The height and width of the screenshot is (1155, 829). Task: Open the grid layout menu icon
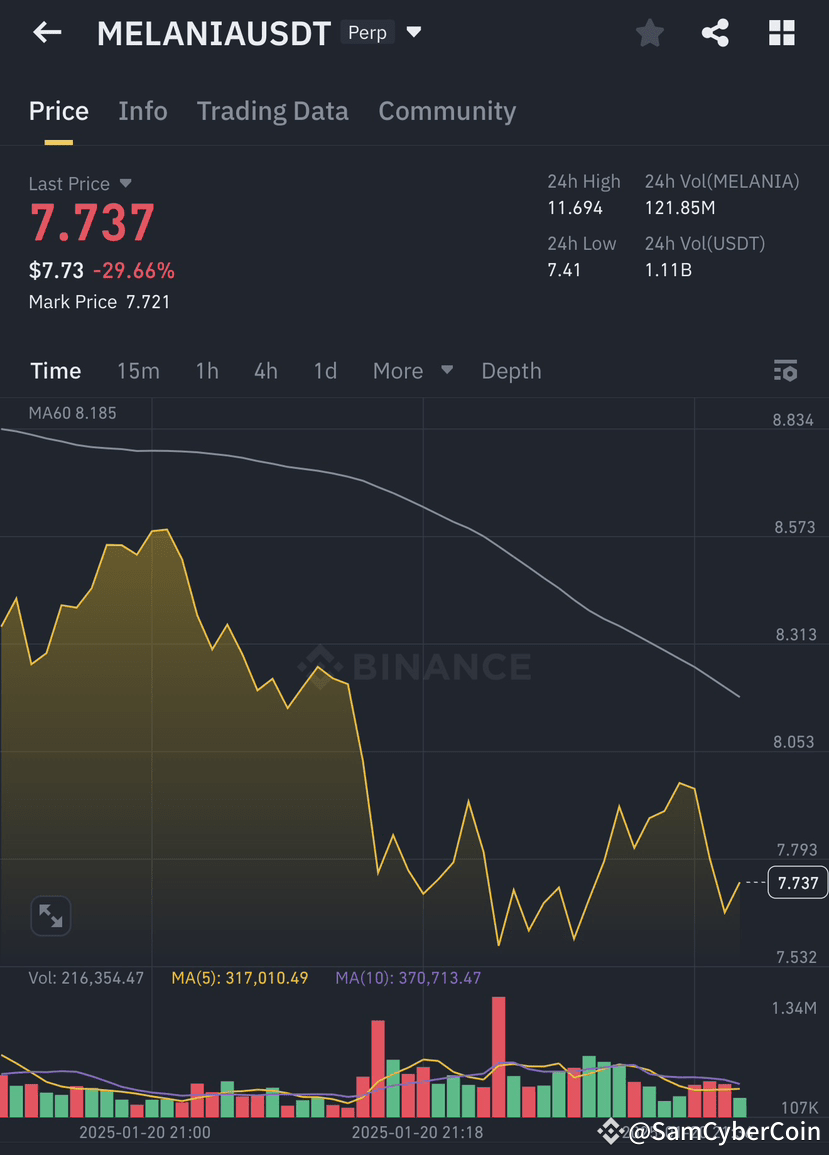tap(782, 33)
